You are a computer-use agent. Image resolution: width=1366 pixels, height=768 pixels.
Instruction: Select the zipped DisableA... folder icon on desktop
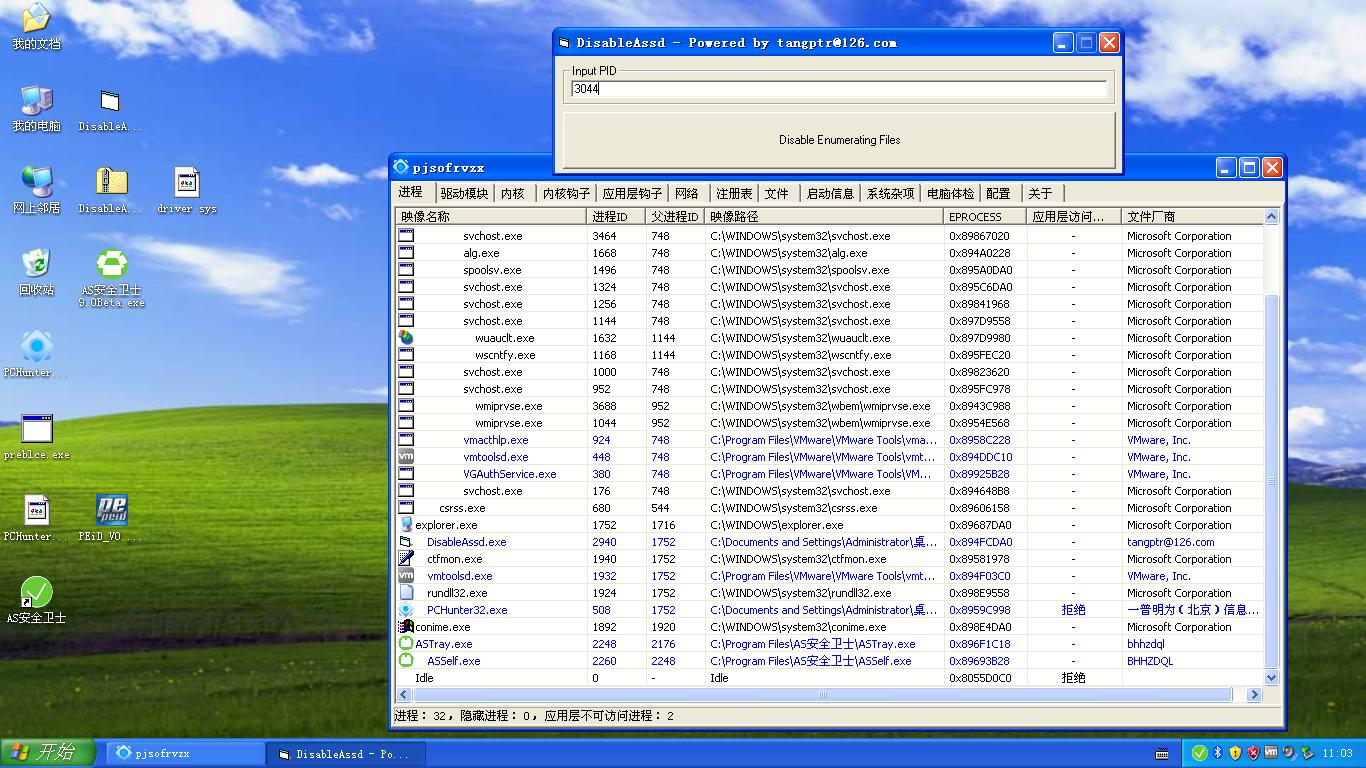tap(111, 182)
